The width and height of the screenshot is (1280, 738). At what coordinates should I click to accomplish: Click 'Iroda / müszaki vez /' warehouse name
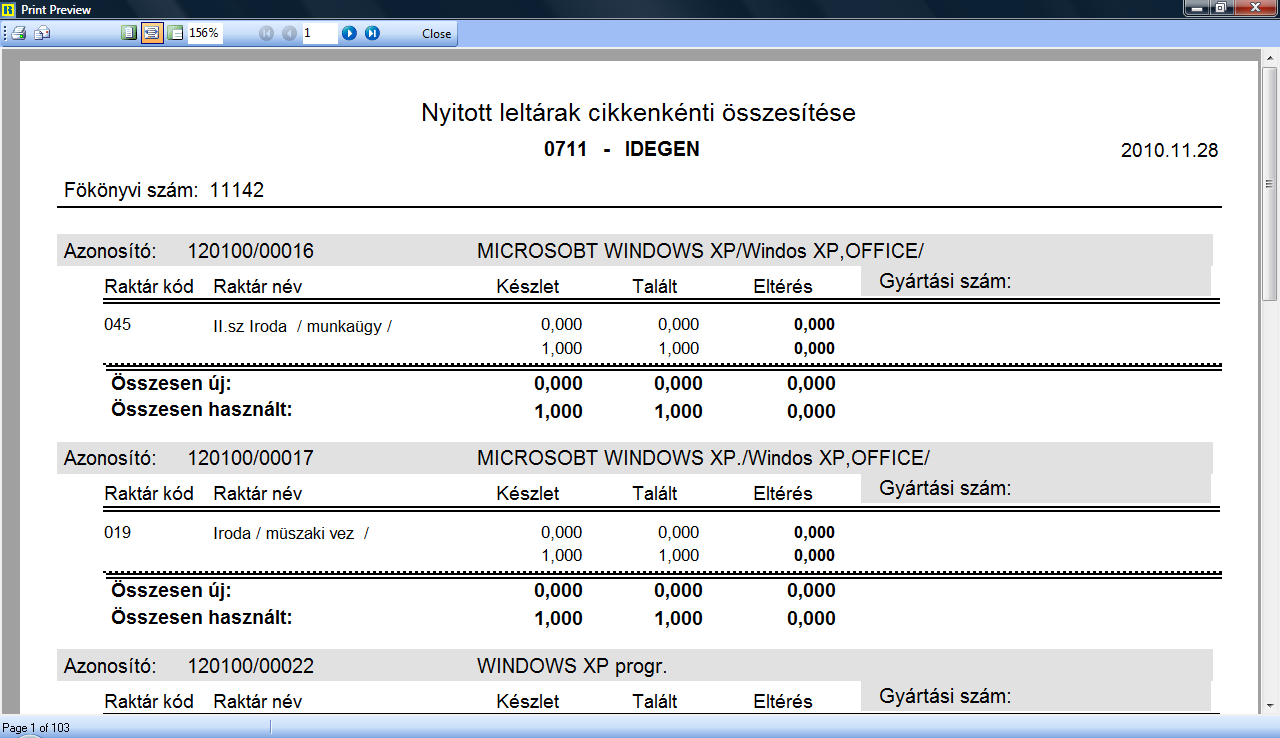tap(291, 533)
